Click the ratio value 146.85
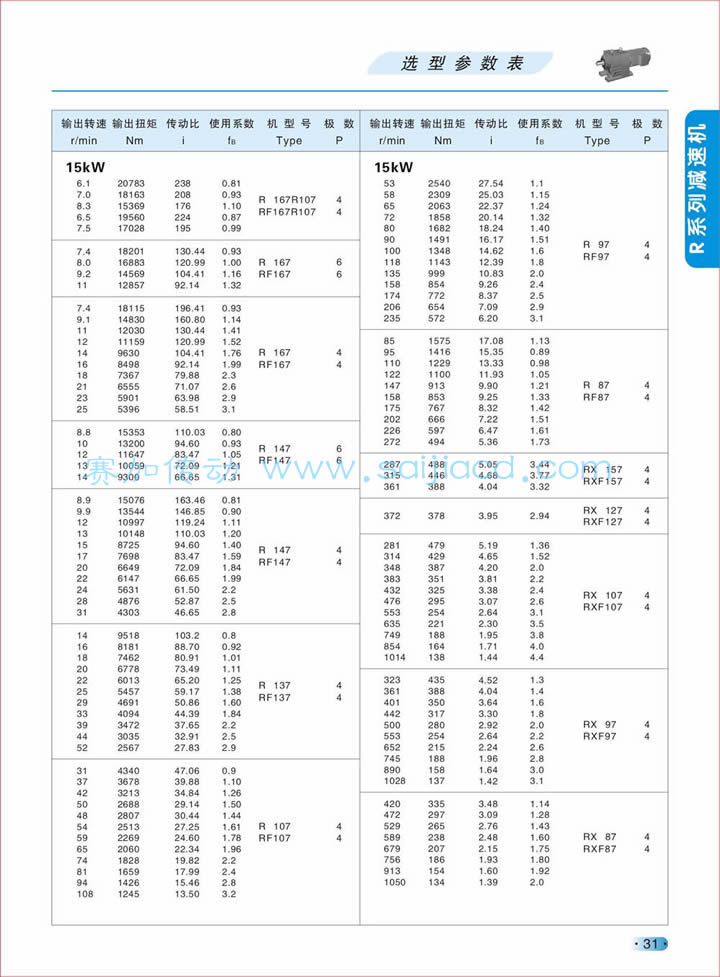This screenshot has width=720, height=977. point(189,511)
